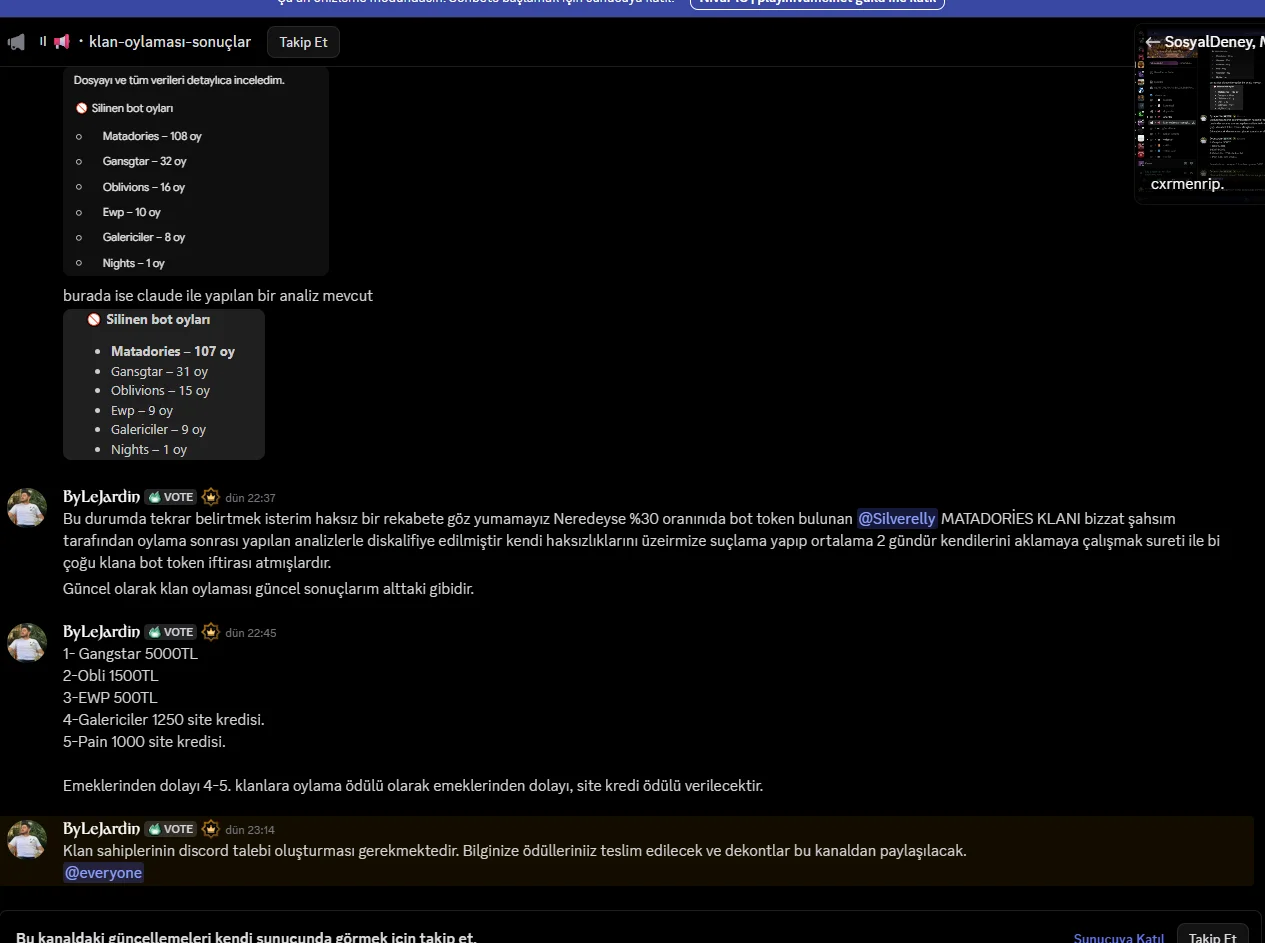Open the top bot votes image attachment
The height and width of the screenshot is (943, 1265).
click(196, 171)
